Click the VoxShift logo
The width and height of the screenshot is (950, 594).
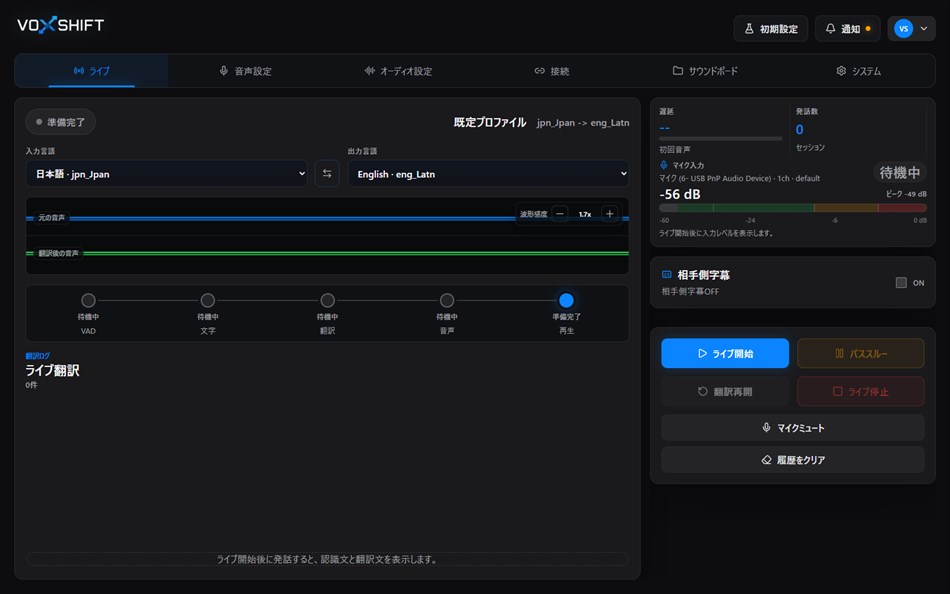(61, 25)
